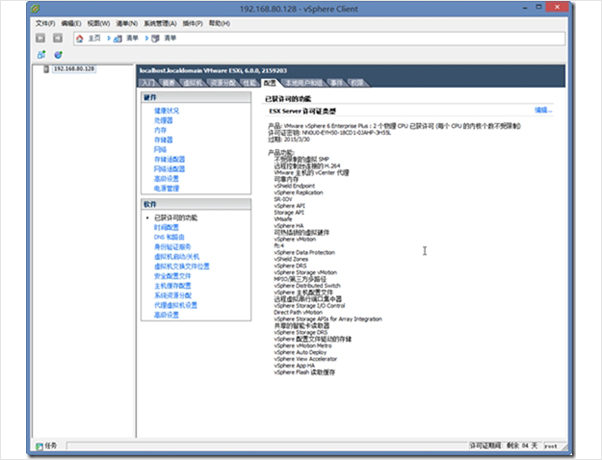Open 处理器 hardware settings
Viewport: 602px width, 460px height.
(164, 120)
